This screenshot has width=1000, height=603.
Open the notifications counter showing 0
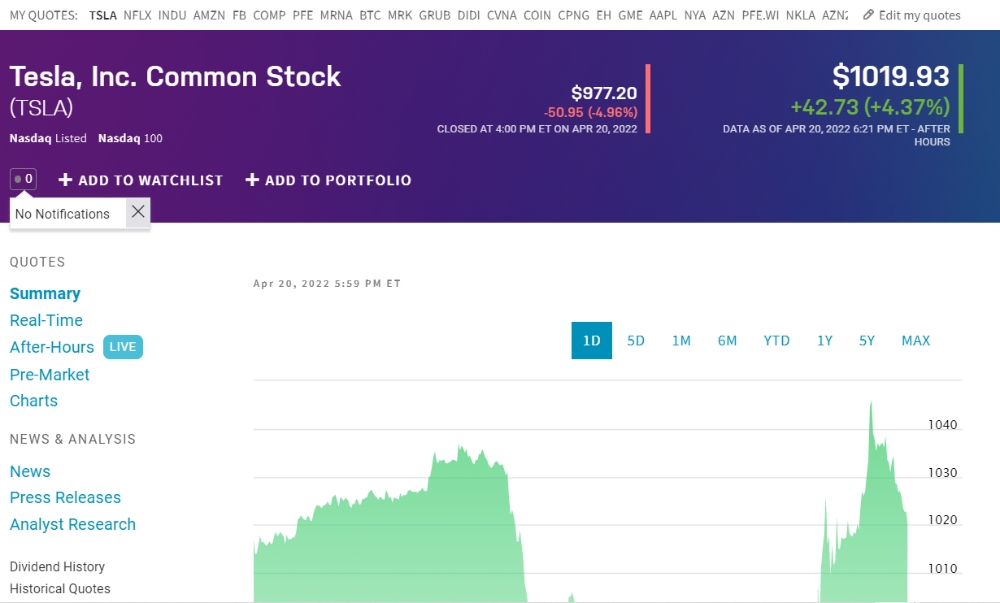(23, 179)
